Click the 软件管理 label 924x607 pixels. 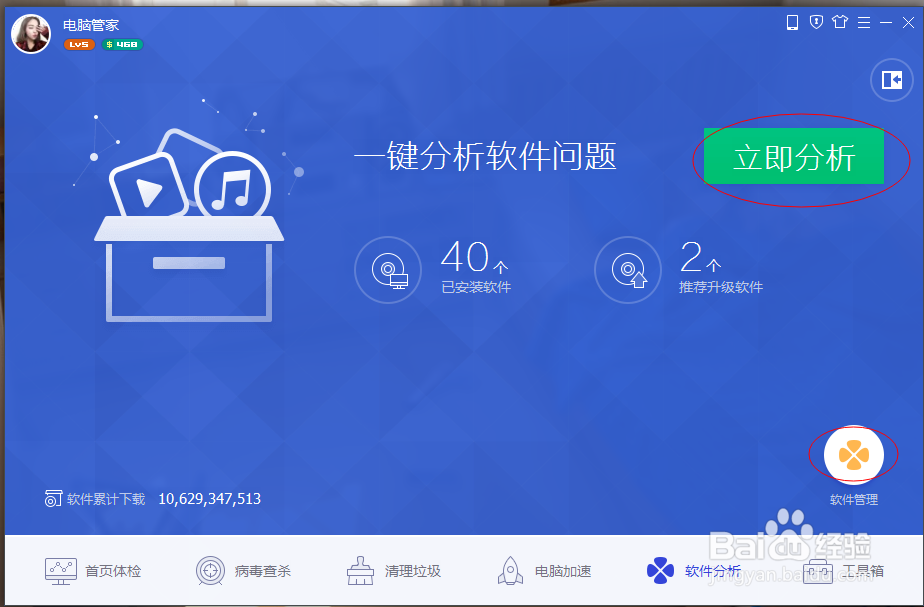[854, 499]
